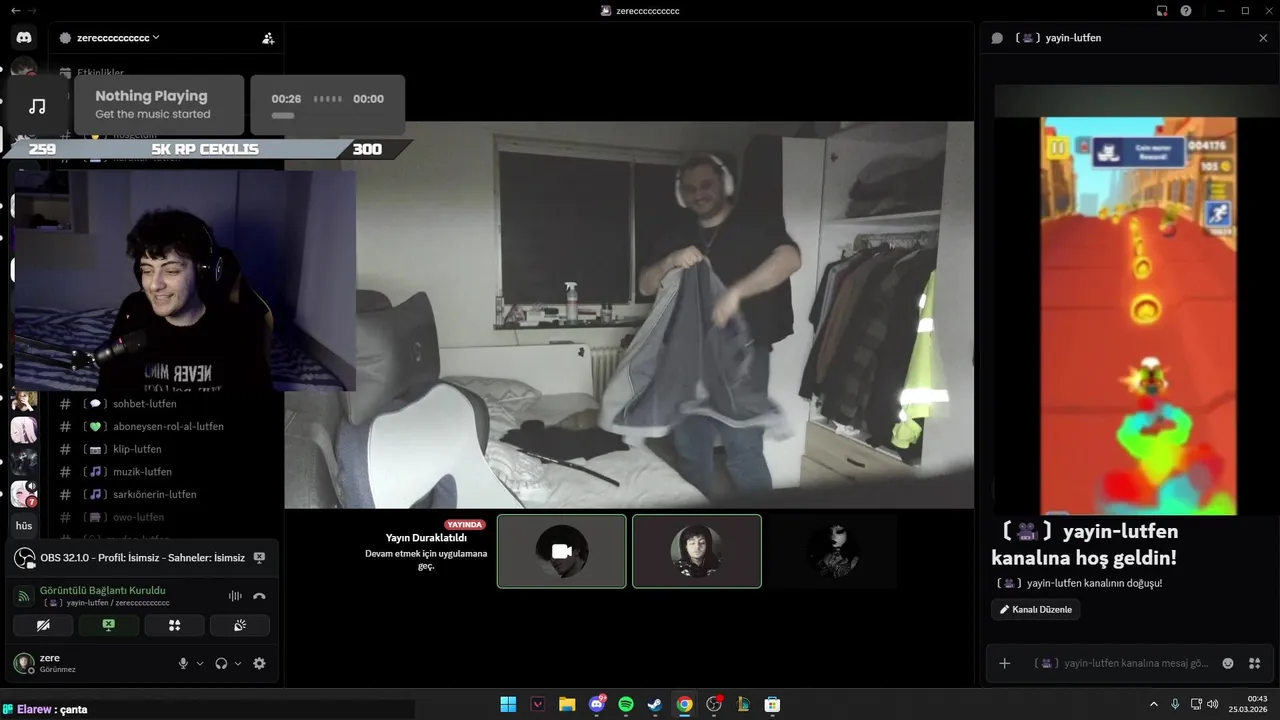1280x720 pixels.
Task: Open the soundboard button
Action: point(239,625)
